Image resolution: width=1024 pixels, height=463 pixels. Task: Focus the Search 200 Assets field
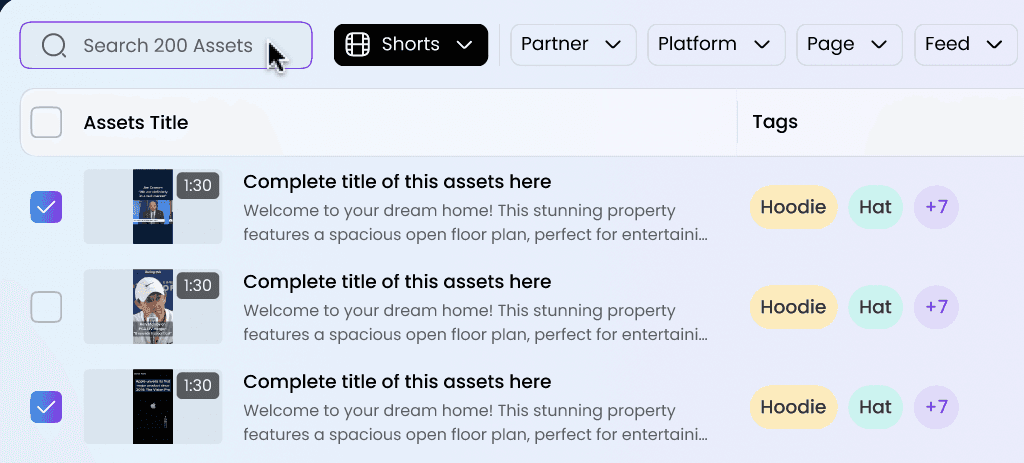click(166, 45)
